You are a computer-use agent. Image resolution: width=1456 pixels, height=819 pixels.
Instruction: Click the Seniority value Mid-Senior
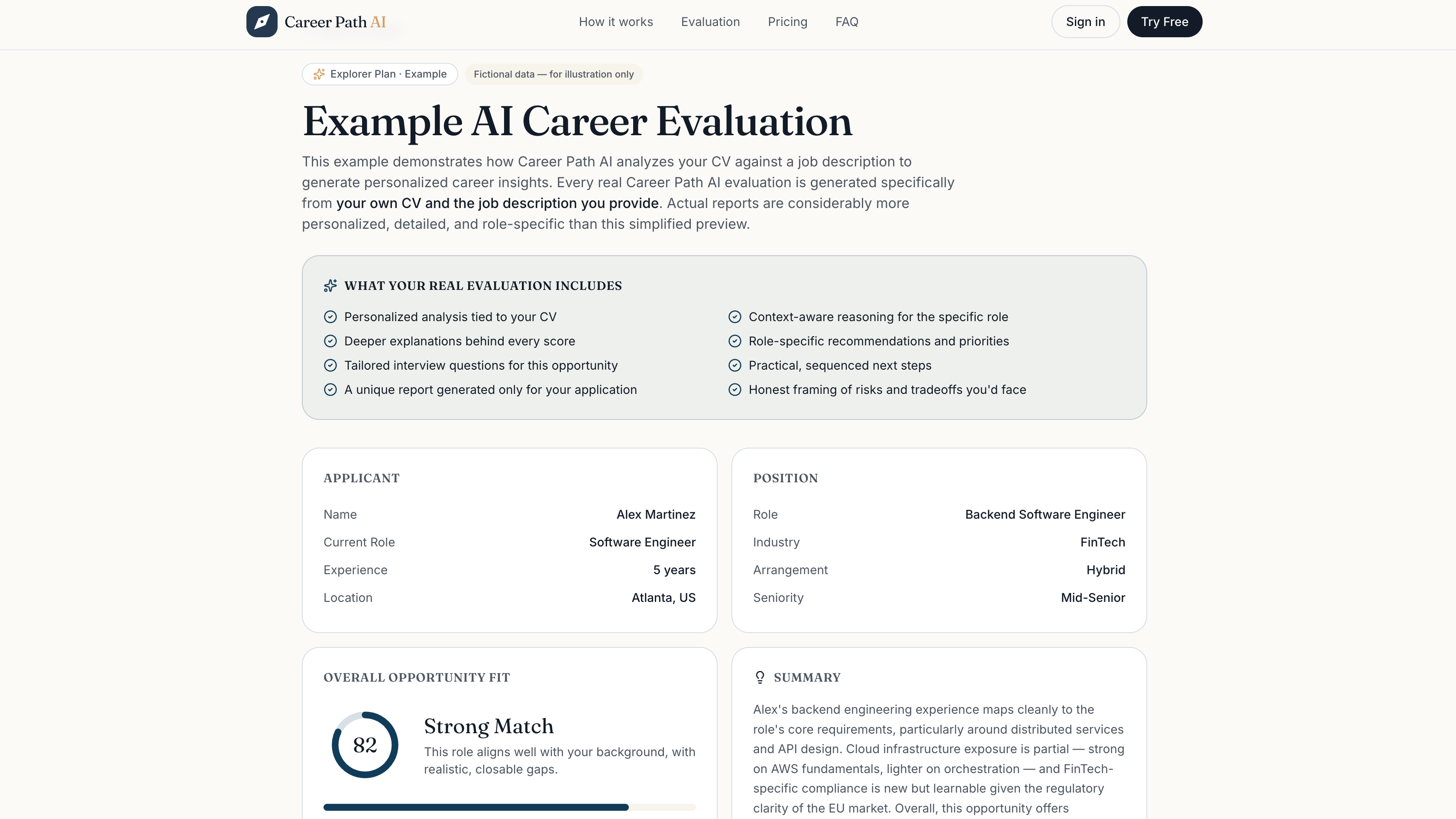[x=1093, y=597]
